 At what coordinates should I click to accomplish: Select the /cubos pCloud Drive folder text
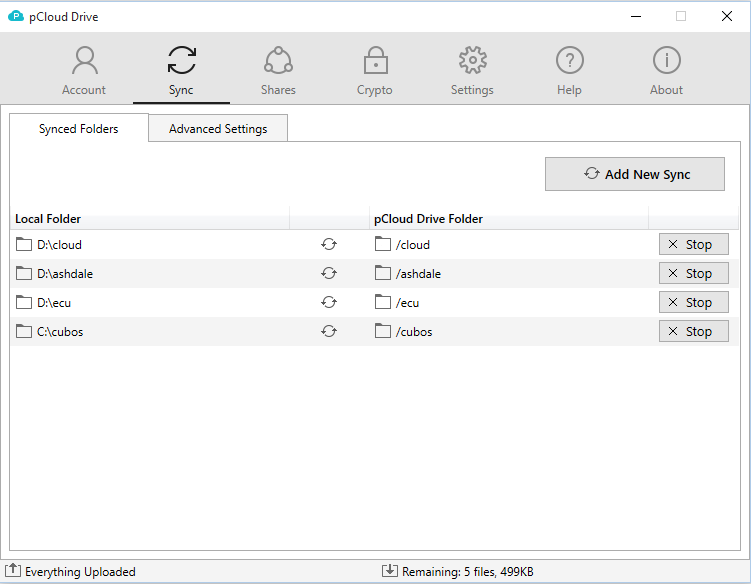414,332
